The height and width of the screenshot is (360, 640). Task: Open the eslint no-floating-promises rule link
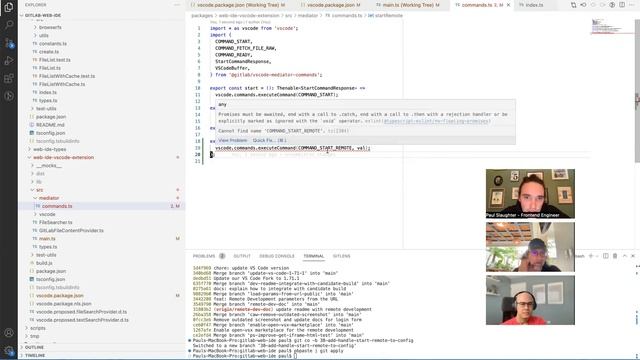[x=436, y=121]
